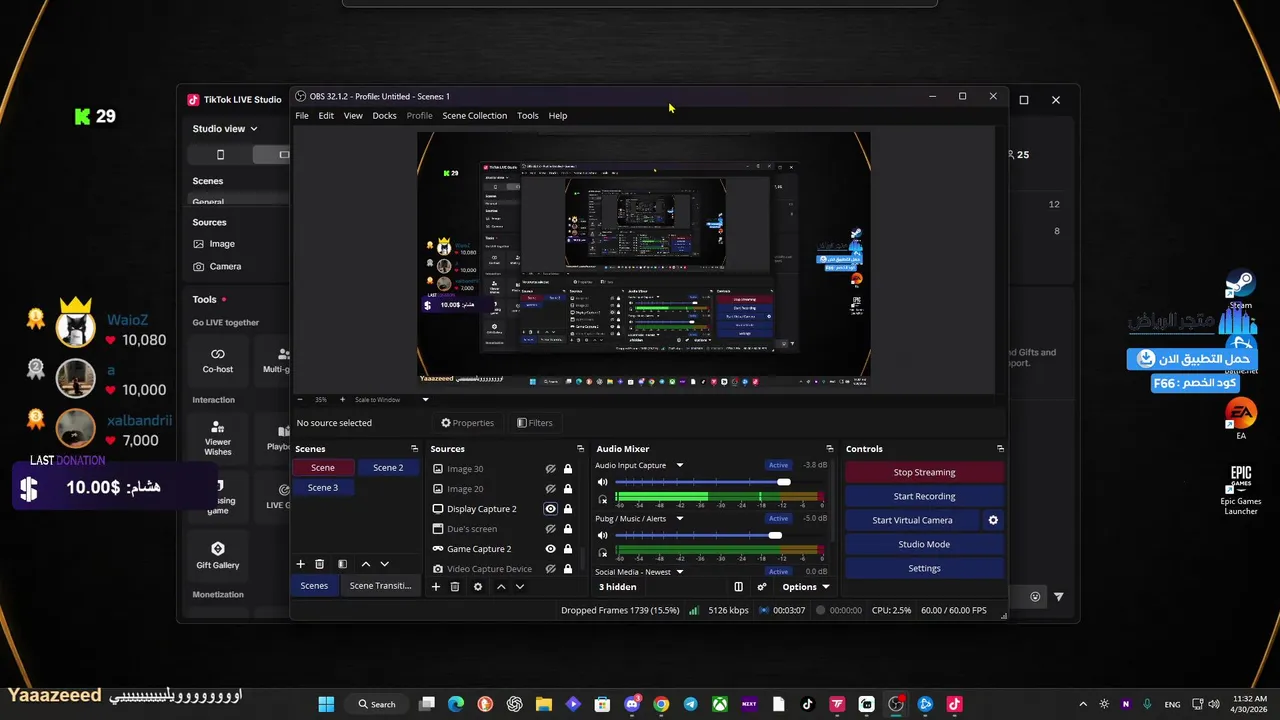Adjust Audio Input Capture volume slider
Screen dimensions: 1280x720
click(784, 483)
